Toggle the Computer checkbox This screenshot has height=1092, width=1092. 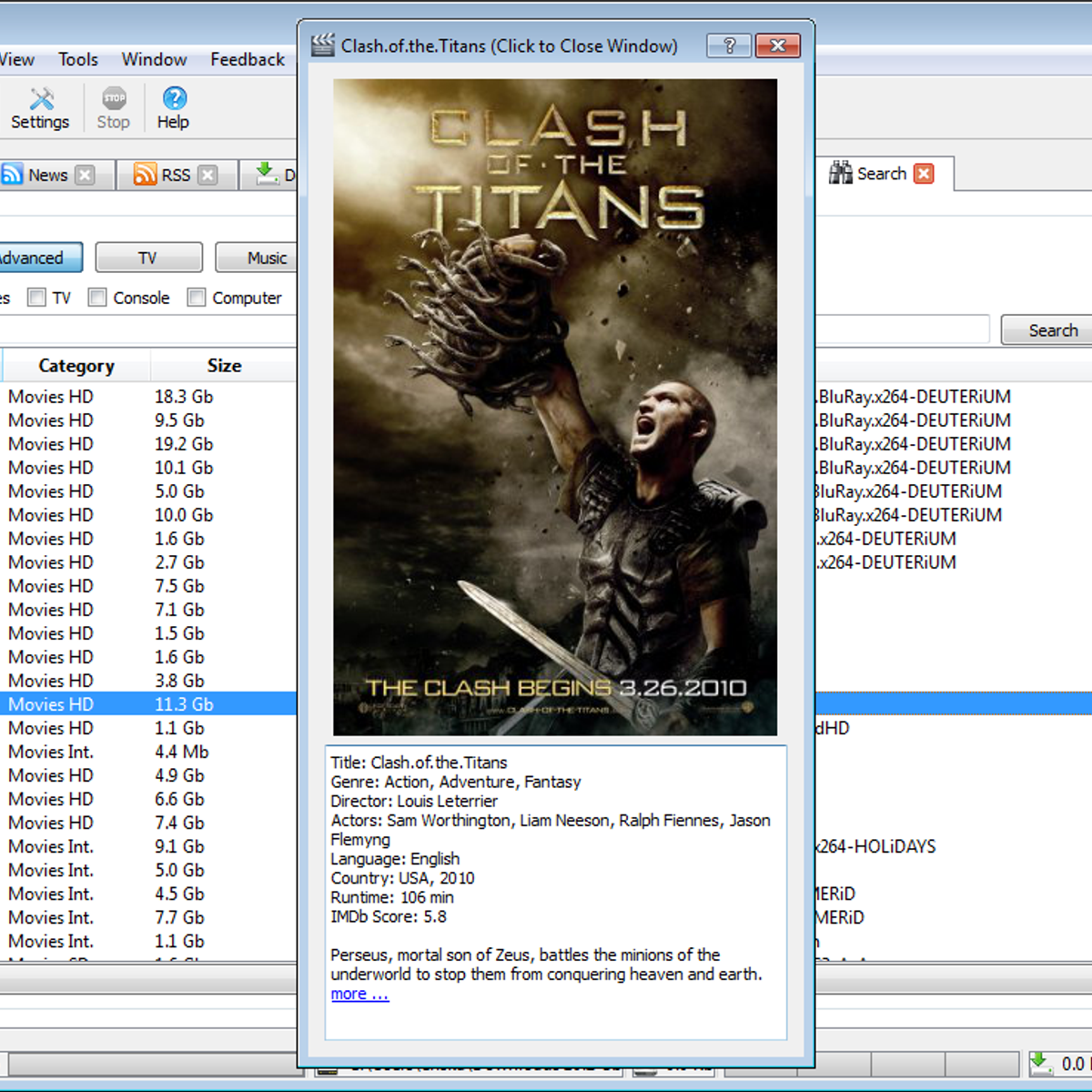pos(196,298)
